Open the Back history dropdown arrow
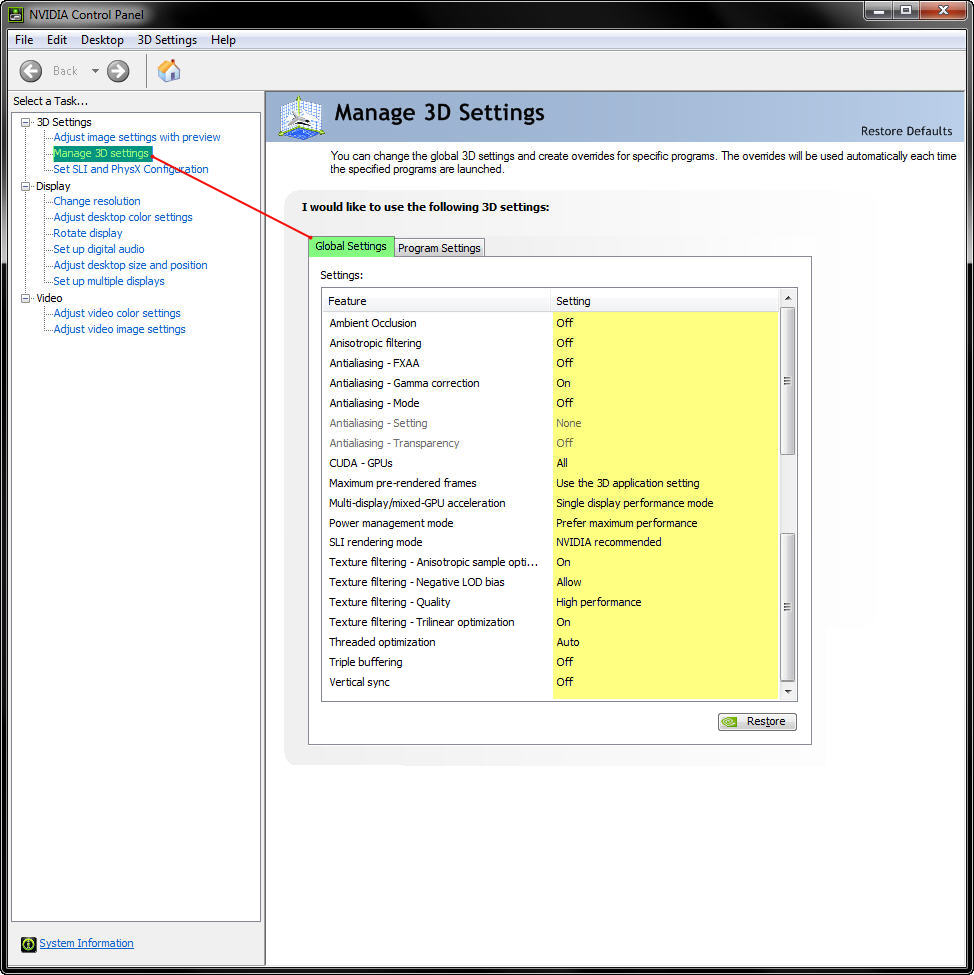The width and height of the screenshot is (974, 975). [x=95, y=71]
